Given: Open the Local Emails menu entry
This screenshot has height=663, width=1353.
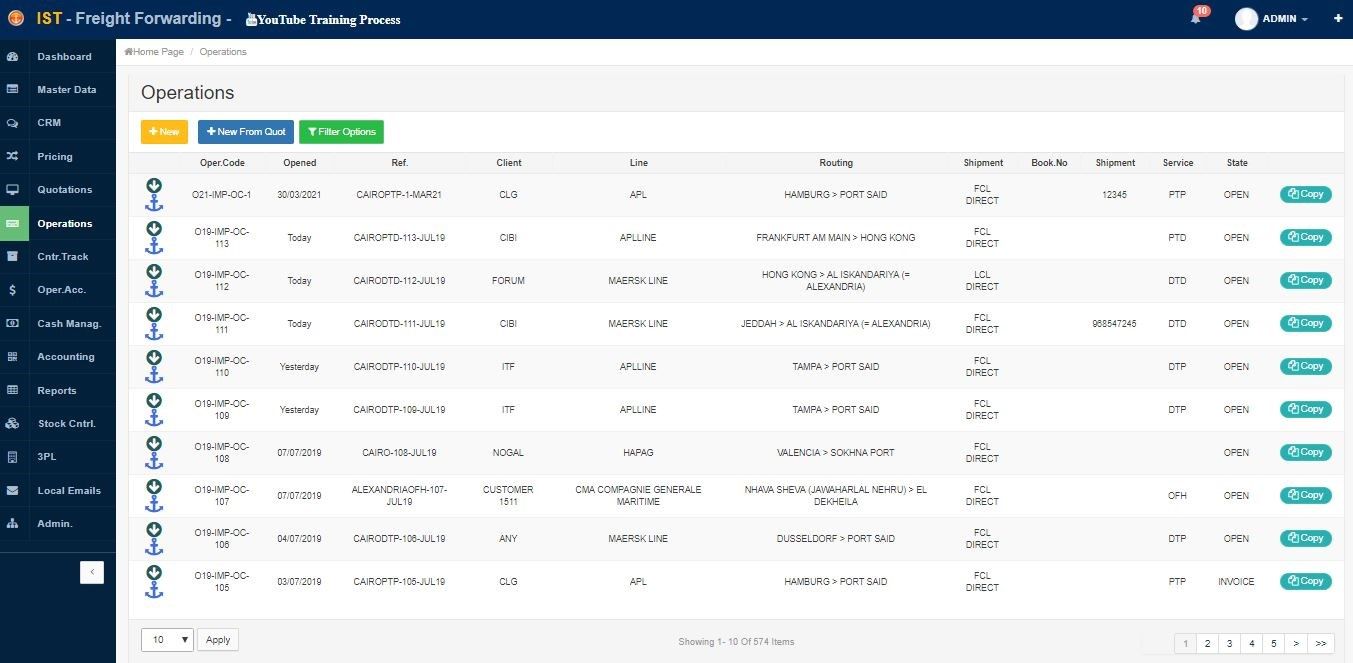Looking at the screenshot, I should [x=70, y=490].
